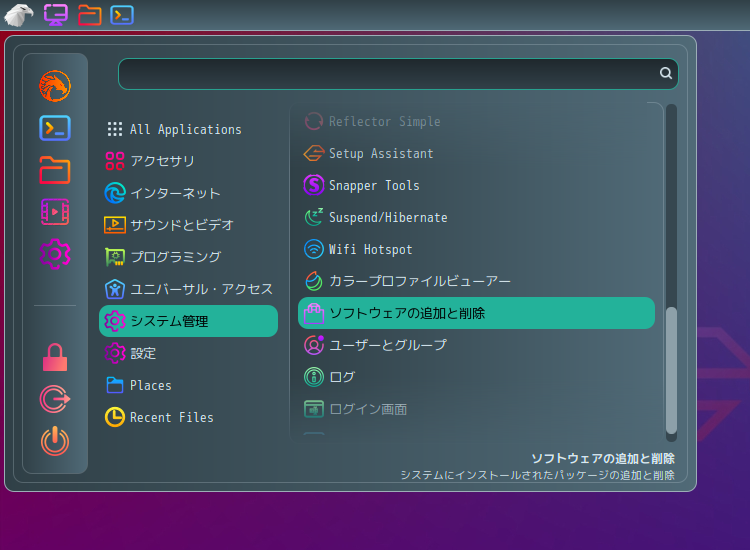Open ソフトウェアの追加と削除
The width and height of the screenshot is (750, 550).
pos(476,313)
